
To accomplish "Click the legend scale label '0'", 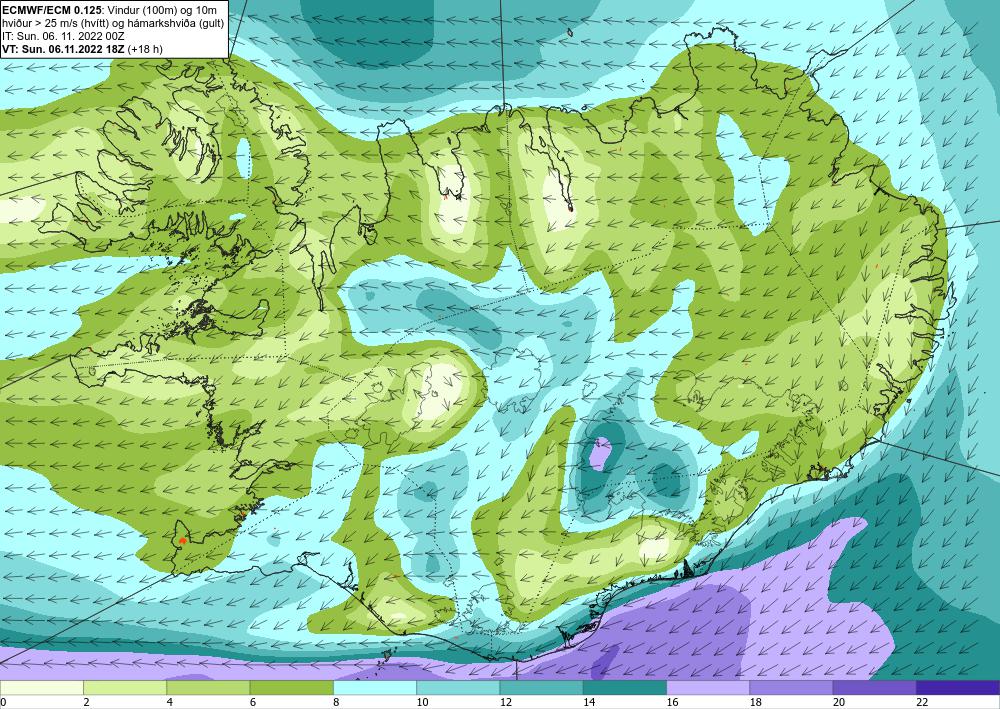I will click(3, 702).
